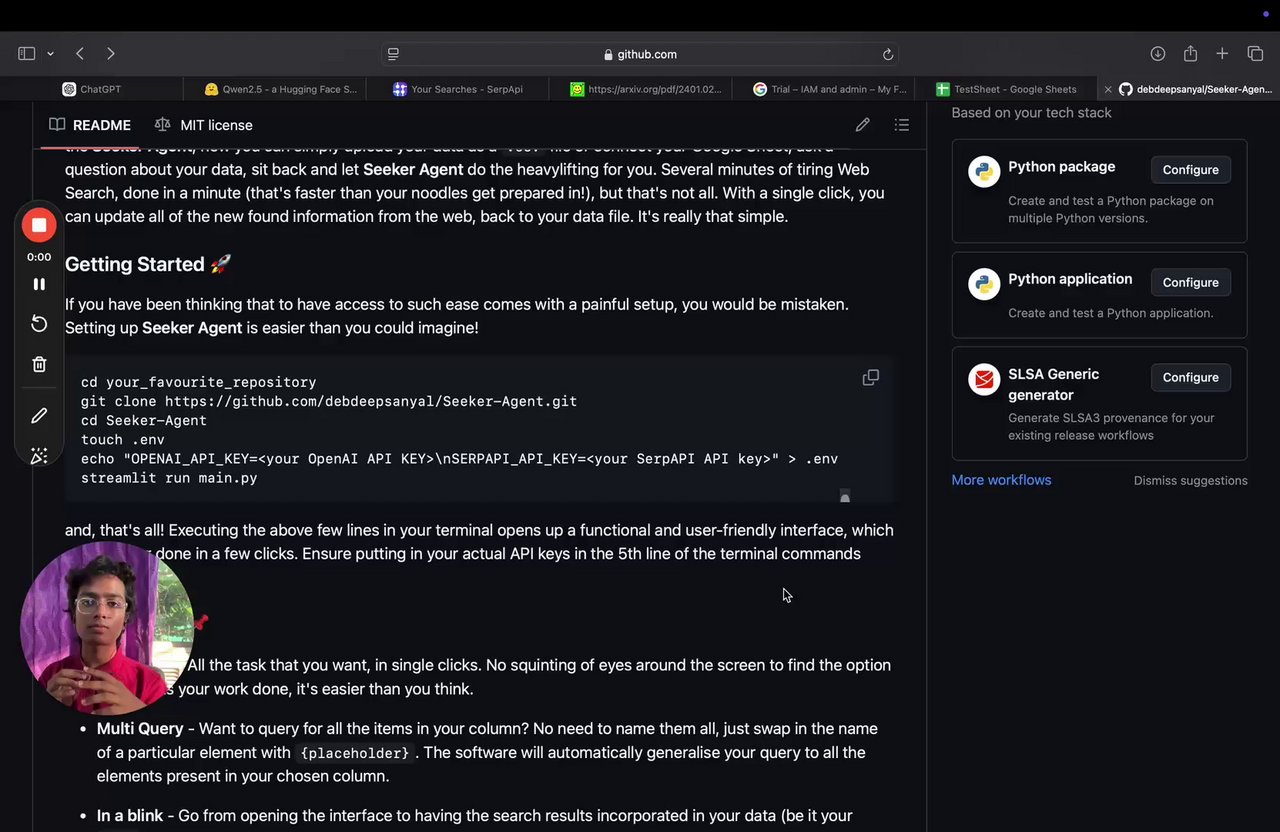Pause the recording
1280x832 pixels.
tap(39, 284)
